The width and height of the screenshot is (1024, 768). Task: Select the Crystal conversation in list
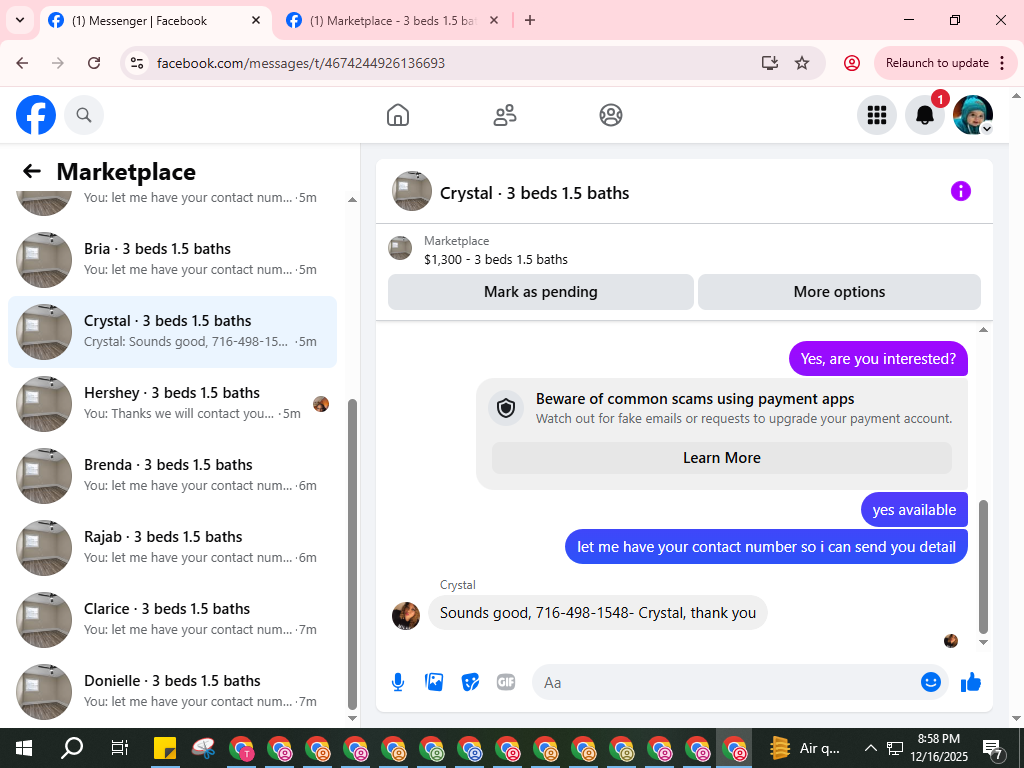pos(172,332)
